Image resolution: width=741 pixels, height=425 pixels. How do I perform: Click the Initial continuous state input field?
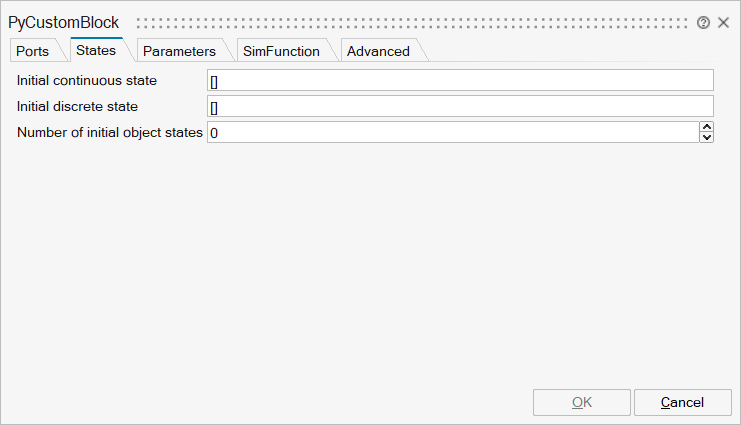click(460, 81)
